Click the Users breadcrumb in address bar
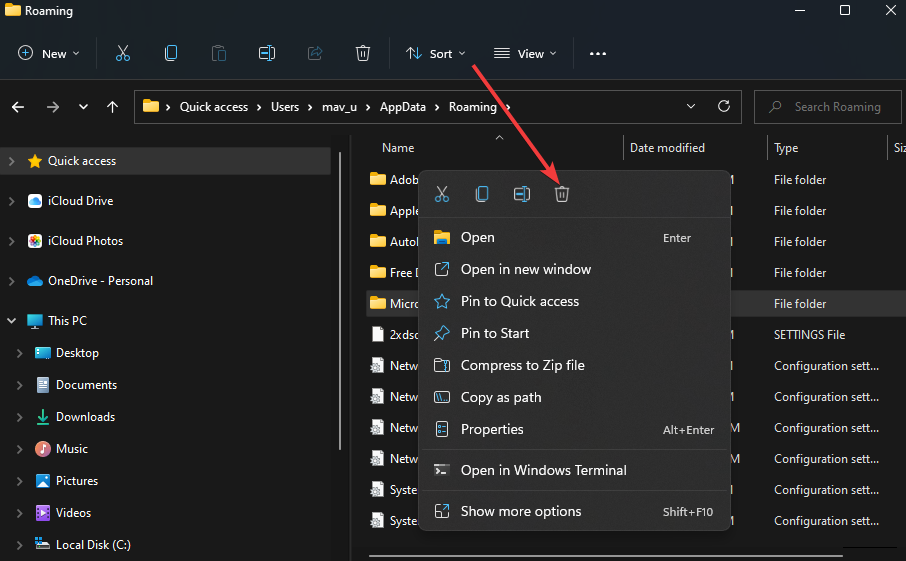Screen dimensions: 906x561 (285, 107)
